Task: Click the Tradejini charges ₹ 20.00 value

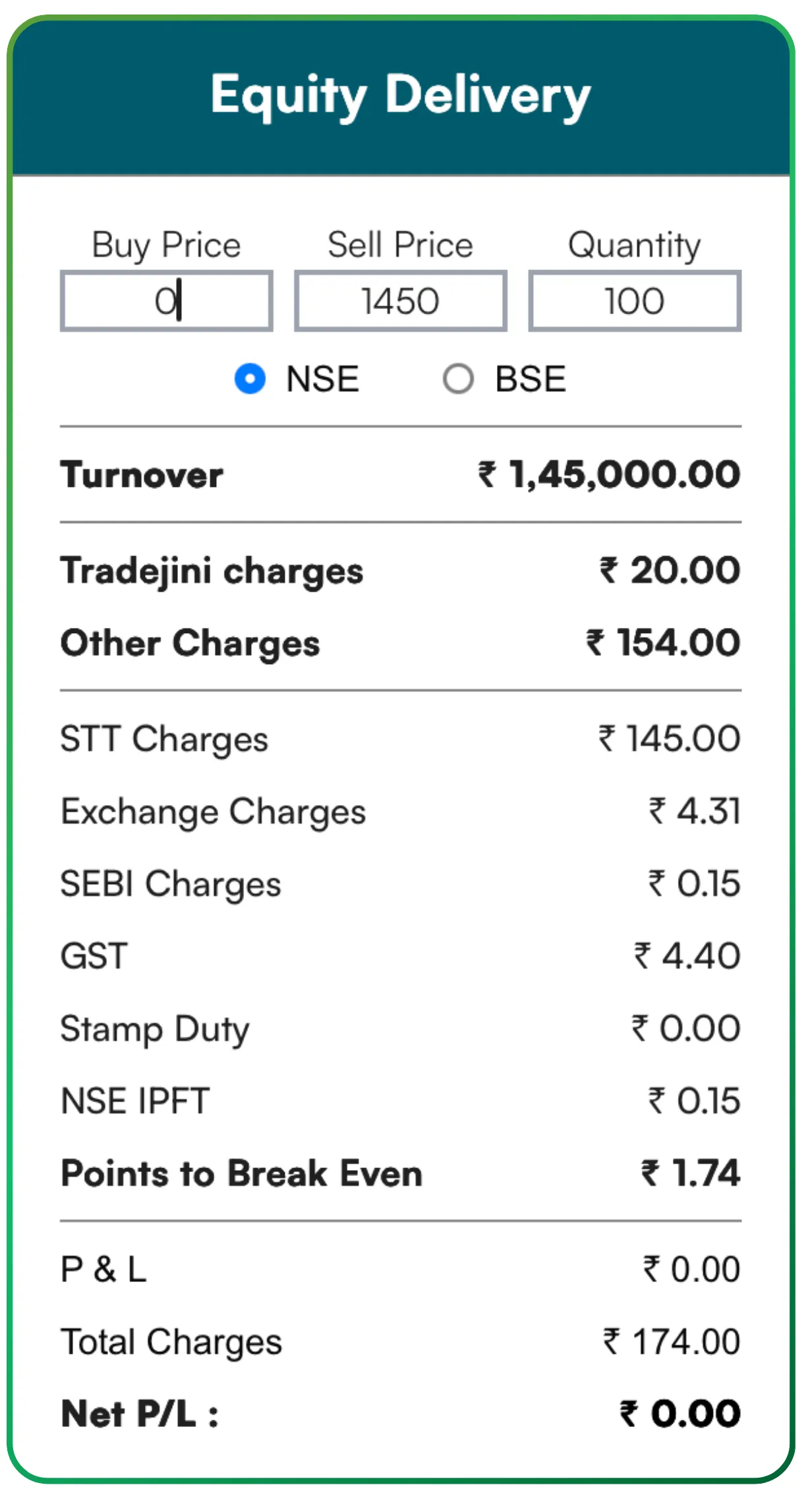Action: point(670,571)
